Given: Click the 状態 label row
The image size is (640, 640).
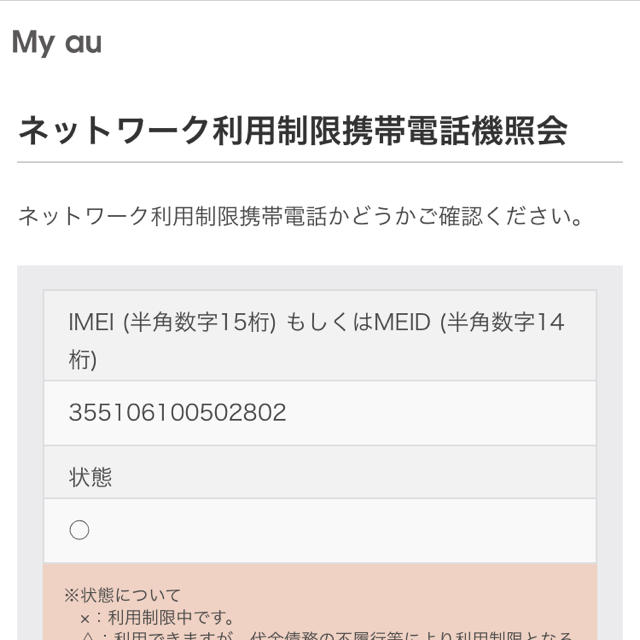Looking at the screenshot, I should point(320,472).
